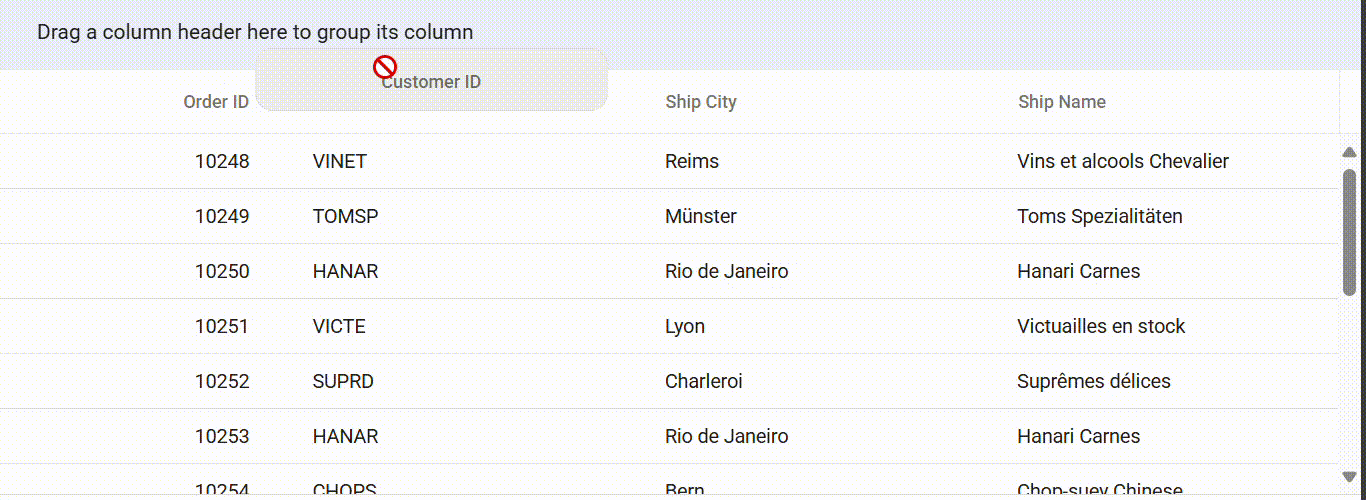1366x500 pixels.
Task: Select order 10253 cell
Action: (x=221, y=436)
